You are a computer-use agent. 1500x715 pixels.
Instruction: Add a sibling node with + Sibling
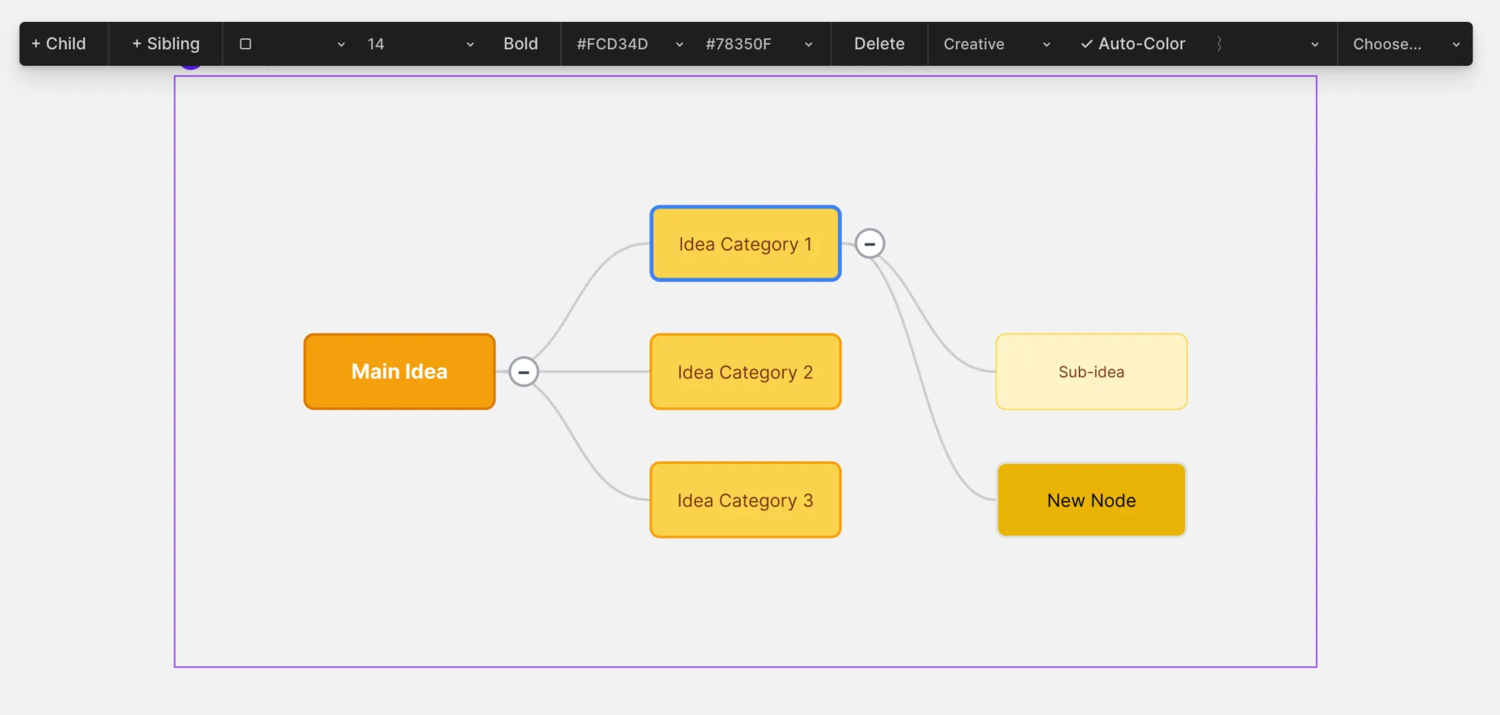click(166, 44)
